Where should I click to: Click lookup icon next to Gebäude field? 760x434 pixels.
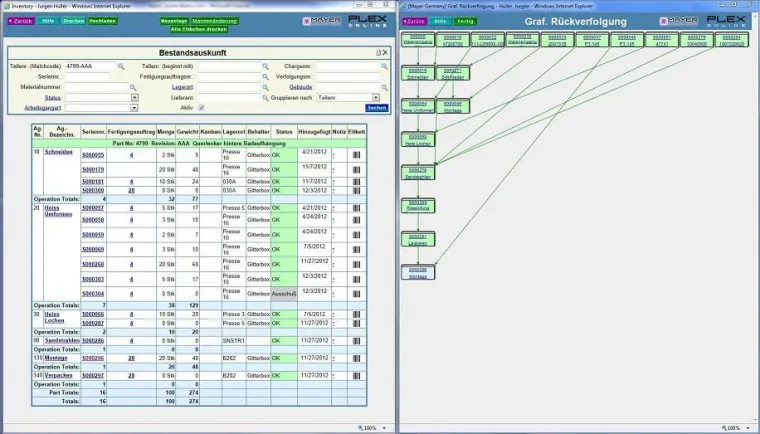click(x=385, y=87)
